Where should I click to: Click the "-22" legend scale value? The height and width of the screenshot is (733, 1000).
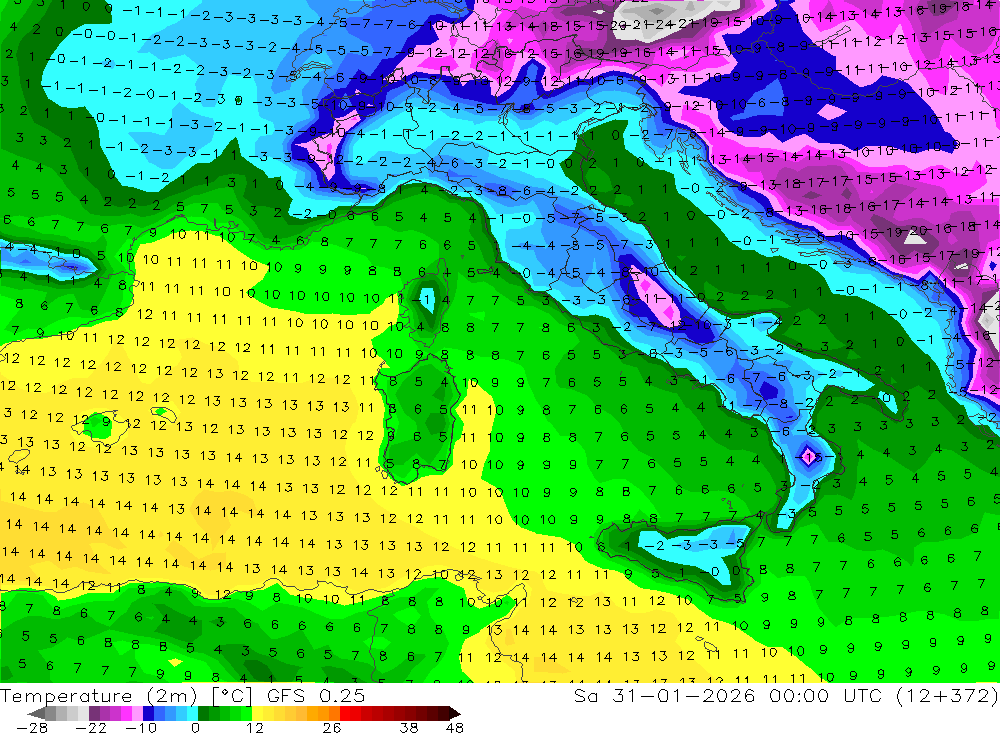tap(91, 728)
